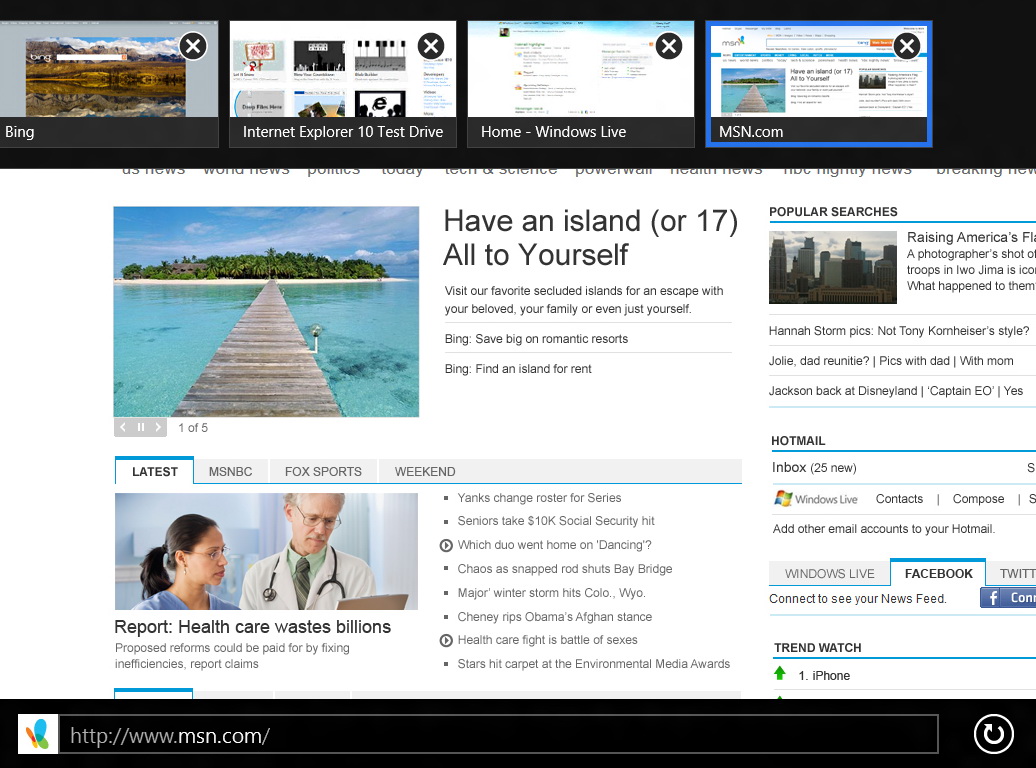This screenshot has width=1036, height=768.
Task: Open 'Cheney rips Obama's Afghan stance'
Action: 554,617
